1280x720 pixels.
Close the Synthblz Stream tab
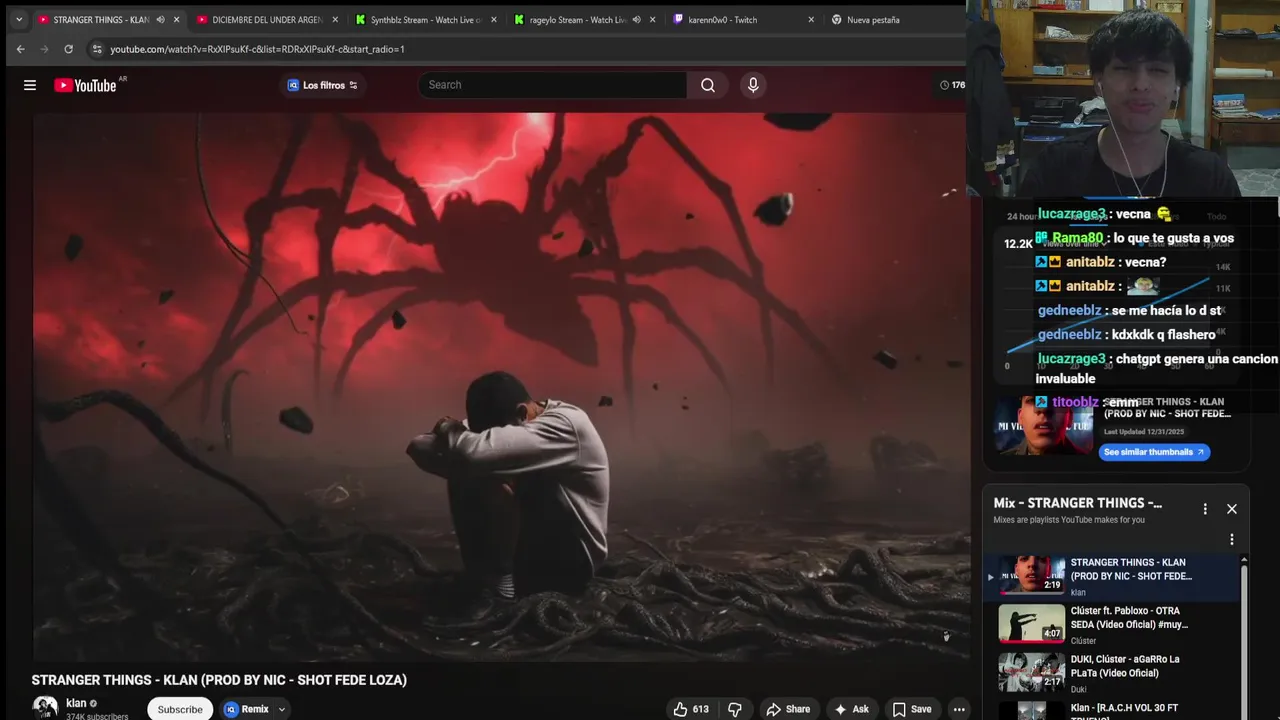pos(493,19)
